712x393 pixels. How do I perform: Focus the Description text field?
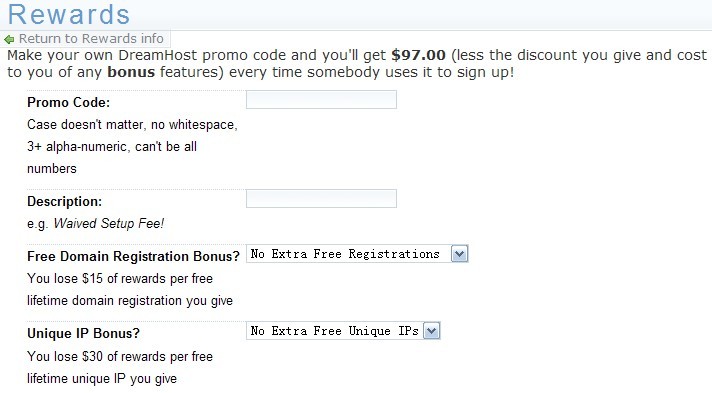[321, 199]
